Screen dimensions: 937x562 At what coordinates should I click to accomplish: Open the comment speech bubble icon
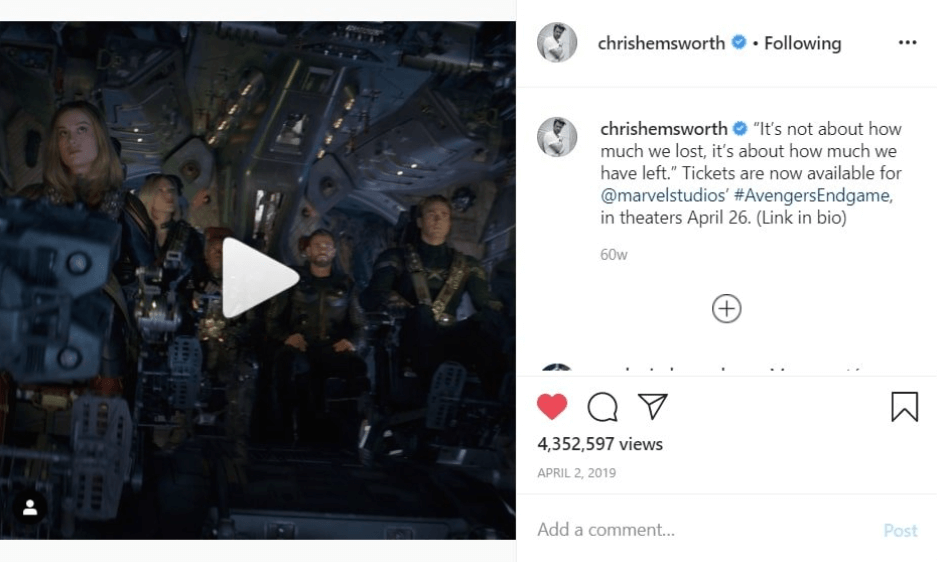[x=602, y=407]
